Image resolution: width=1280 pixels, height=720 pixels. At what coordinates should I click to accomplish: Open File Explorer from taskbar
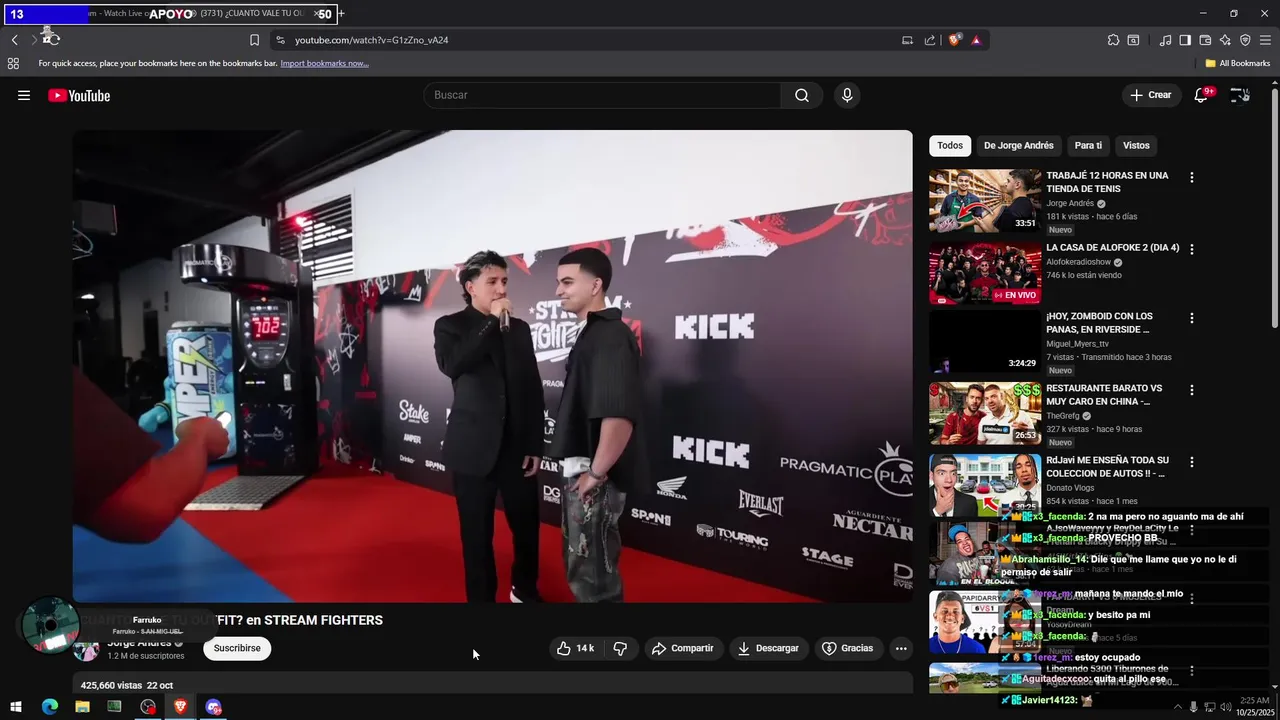[x=82, y=706]
